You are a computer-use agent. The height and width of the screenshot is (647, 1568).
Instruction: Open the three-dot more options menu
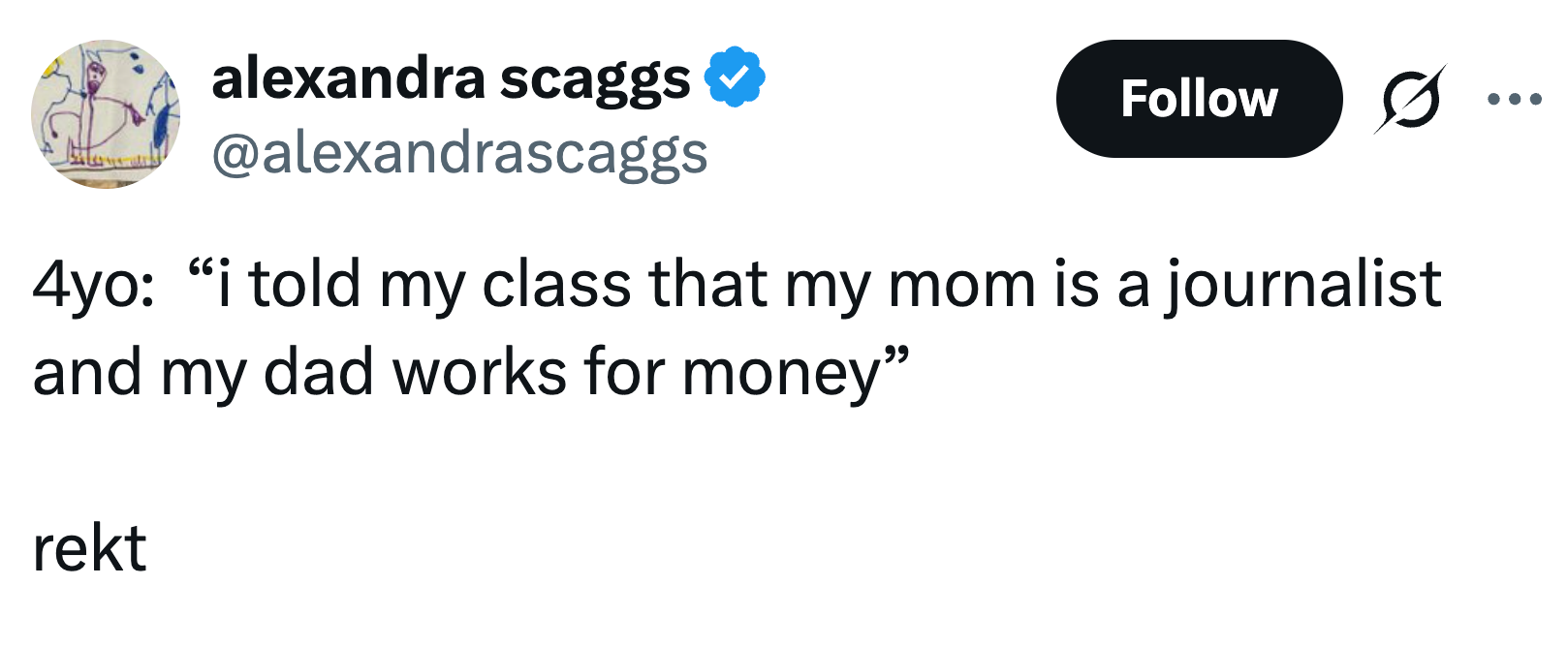1515,99
